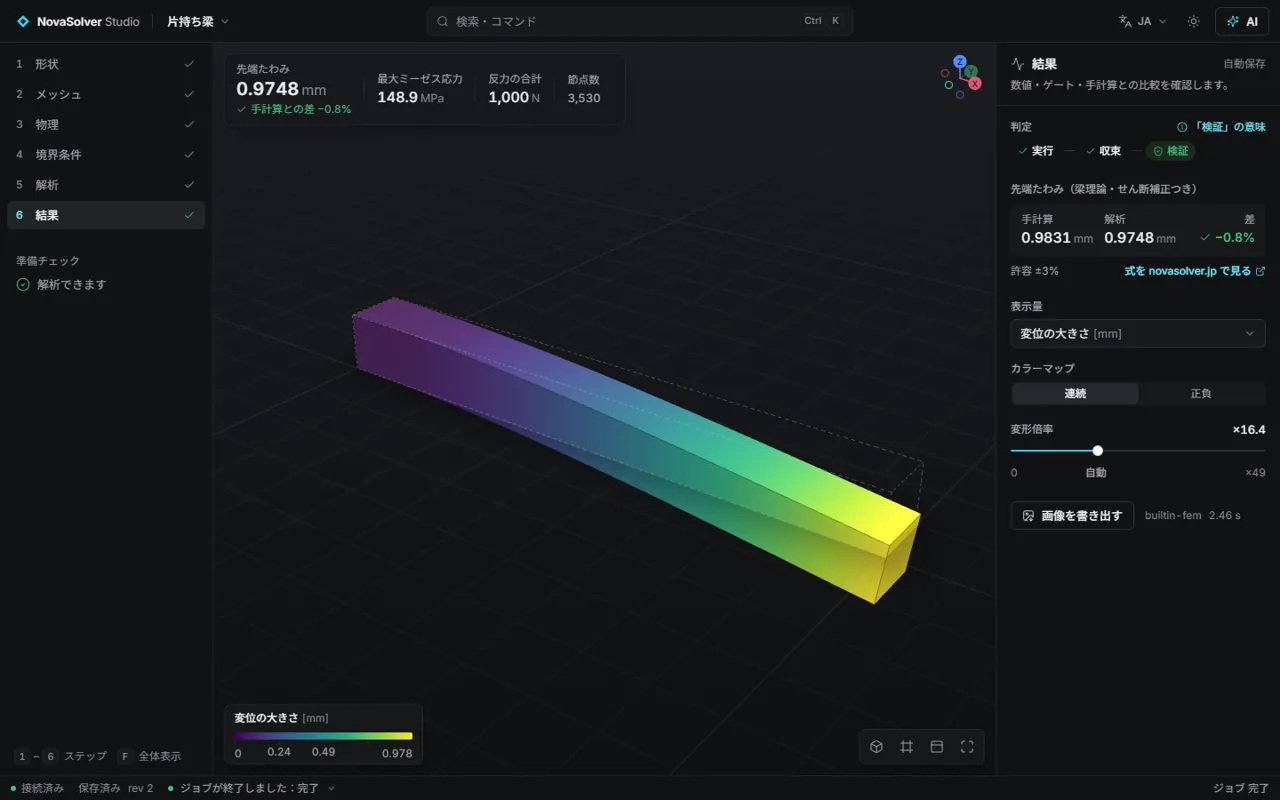Toggle the viewport grid icon
Image resolution: width=1280 pixels, height=800 pixels.
(x=907, y=747)
